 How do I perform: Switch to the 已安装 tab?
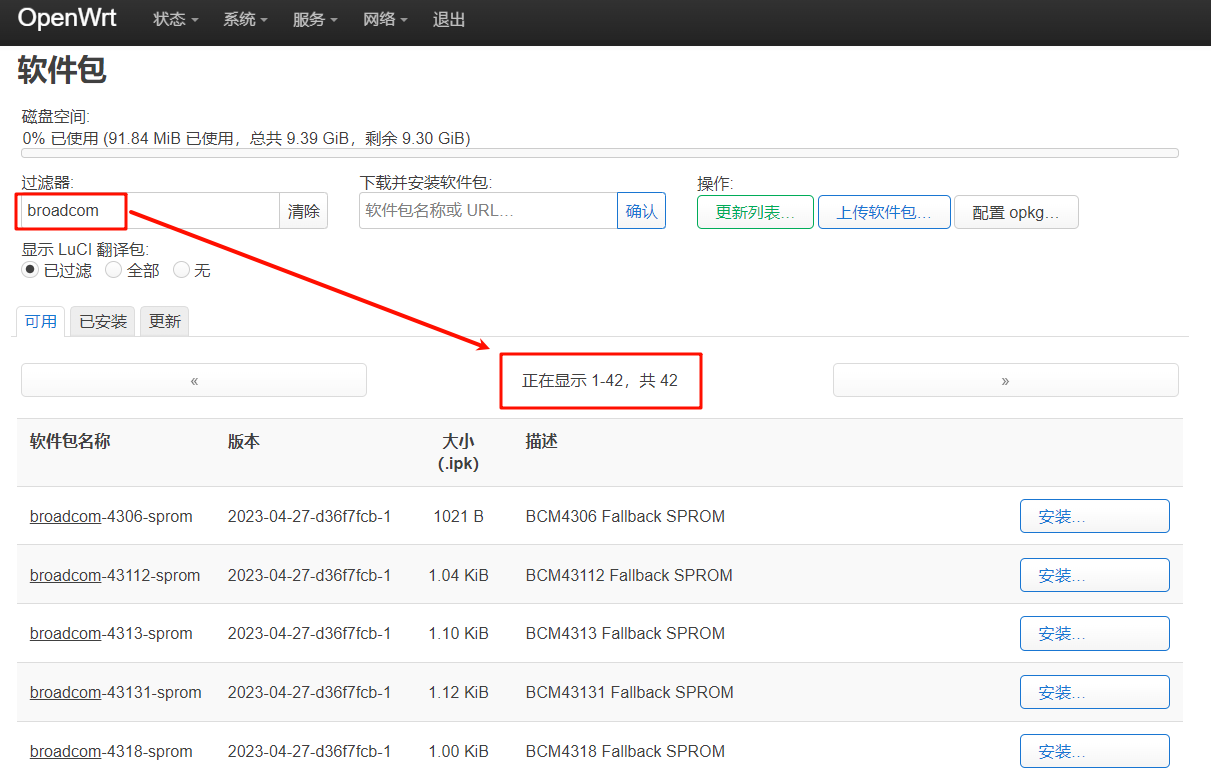pos(103,322)
